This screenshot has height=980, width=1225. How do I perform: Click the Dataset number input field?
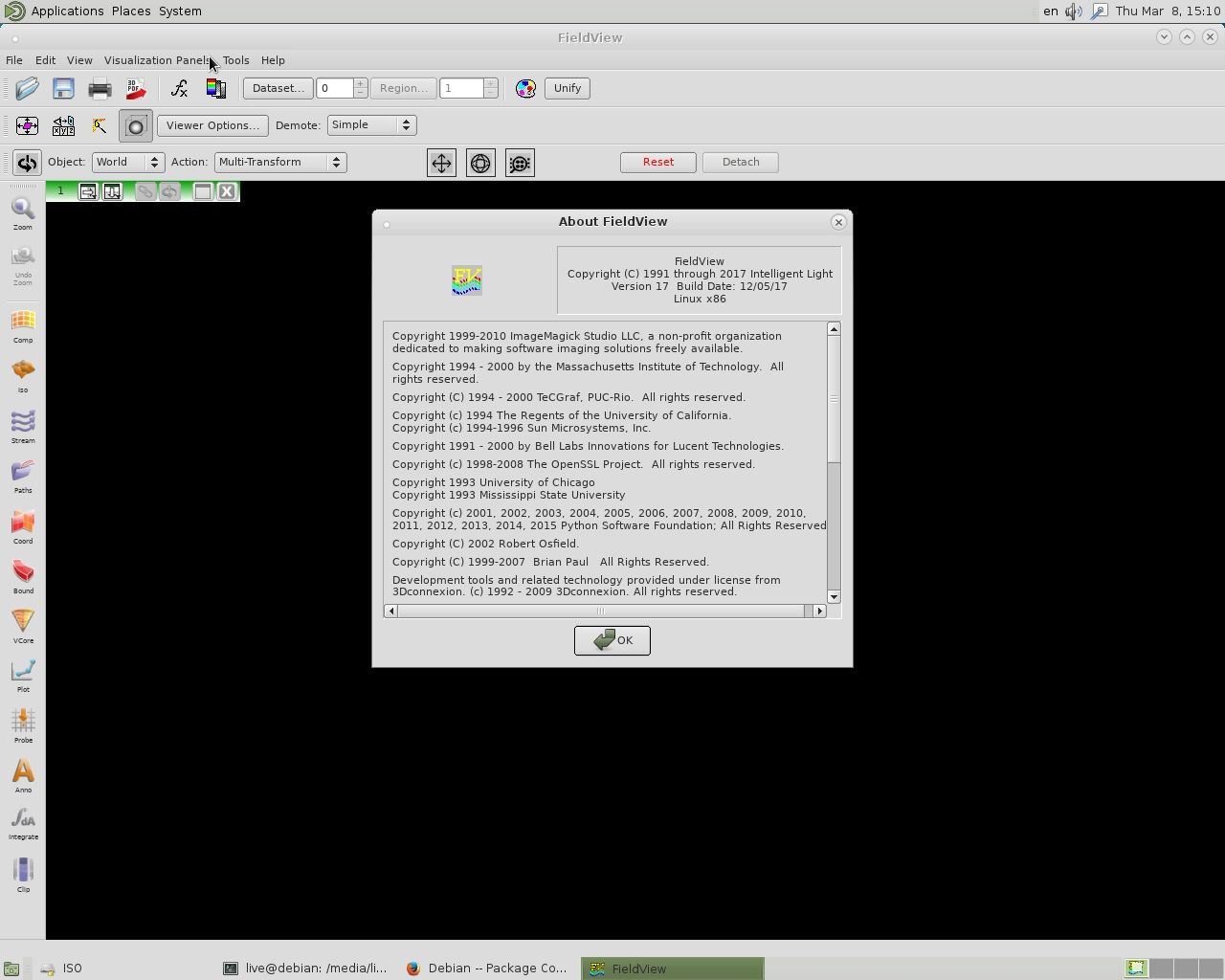(335, 88)
